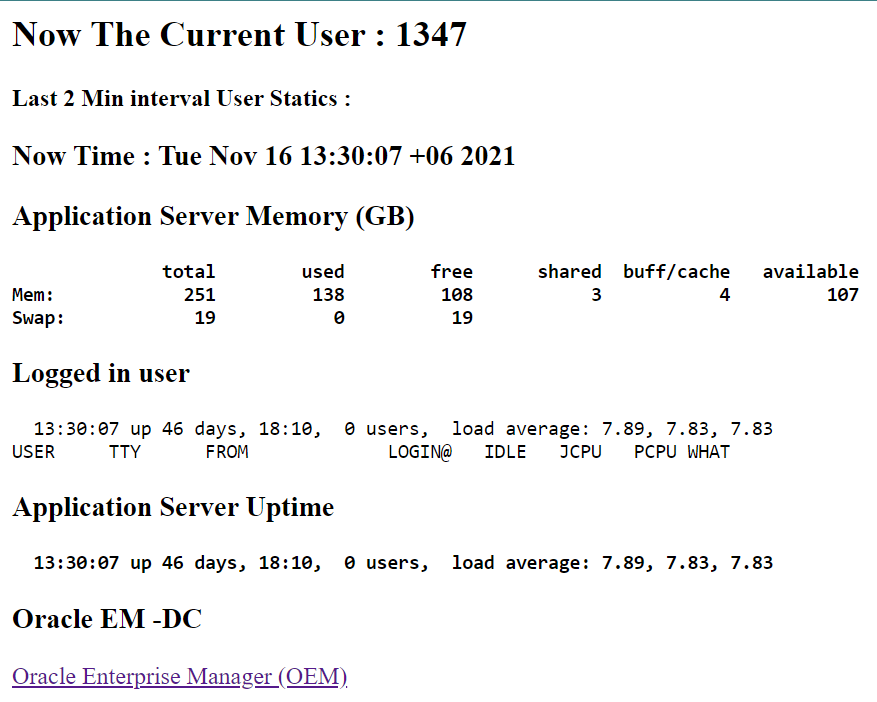
Task: Click the 'total' memory column header
Action: click(x=189, y=272)
